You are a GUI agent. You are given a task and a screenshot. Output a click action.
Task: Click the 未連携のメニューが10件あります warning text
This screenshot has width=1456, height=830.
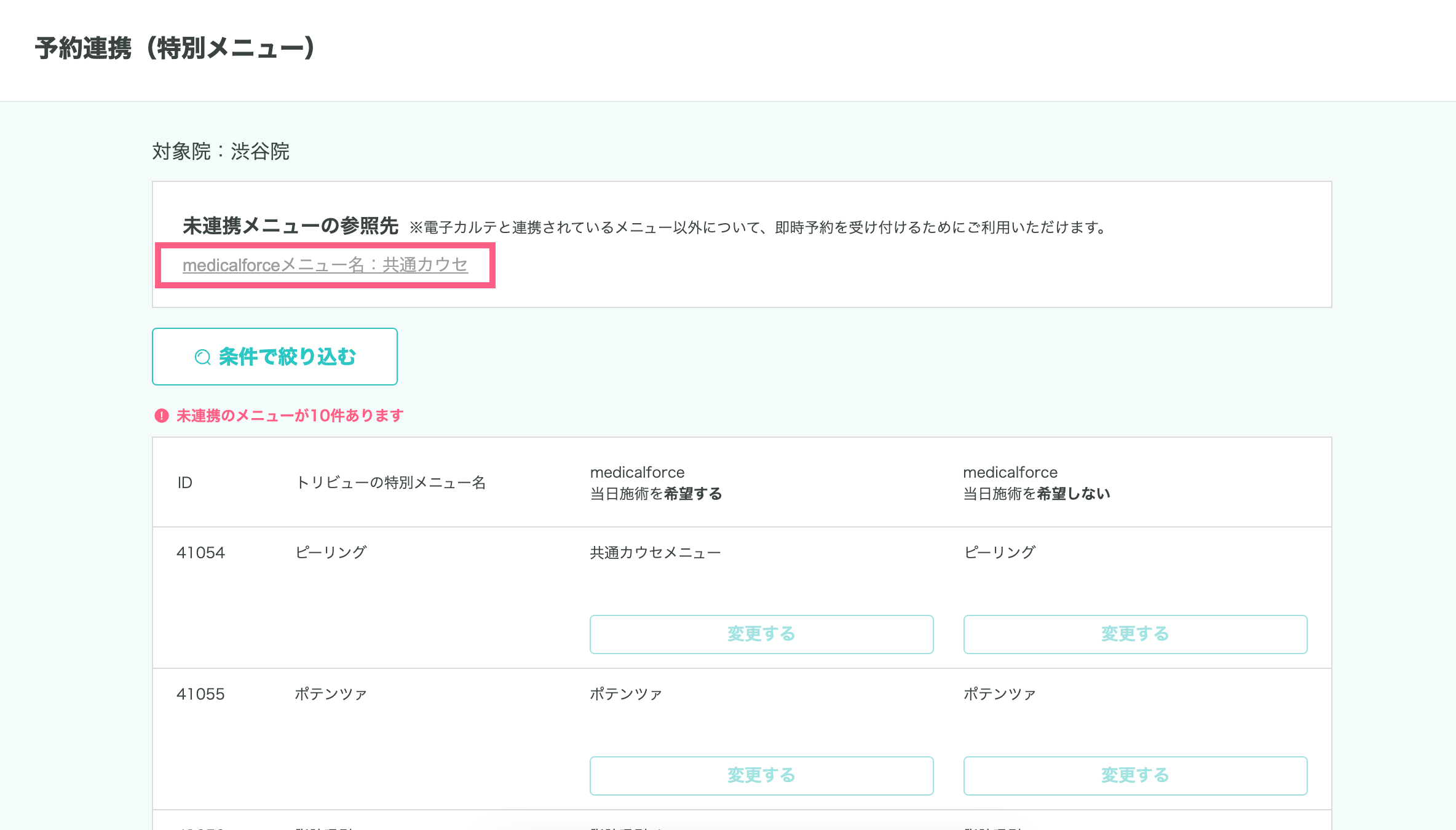[290, 416]
